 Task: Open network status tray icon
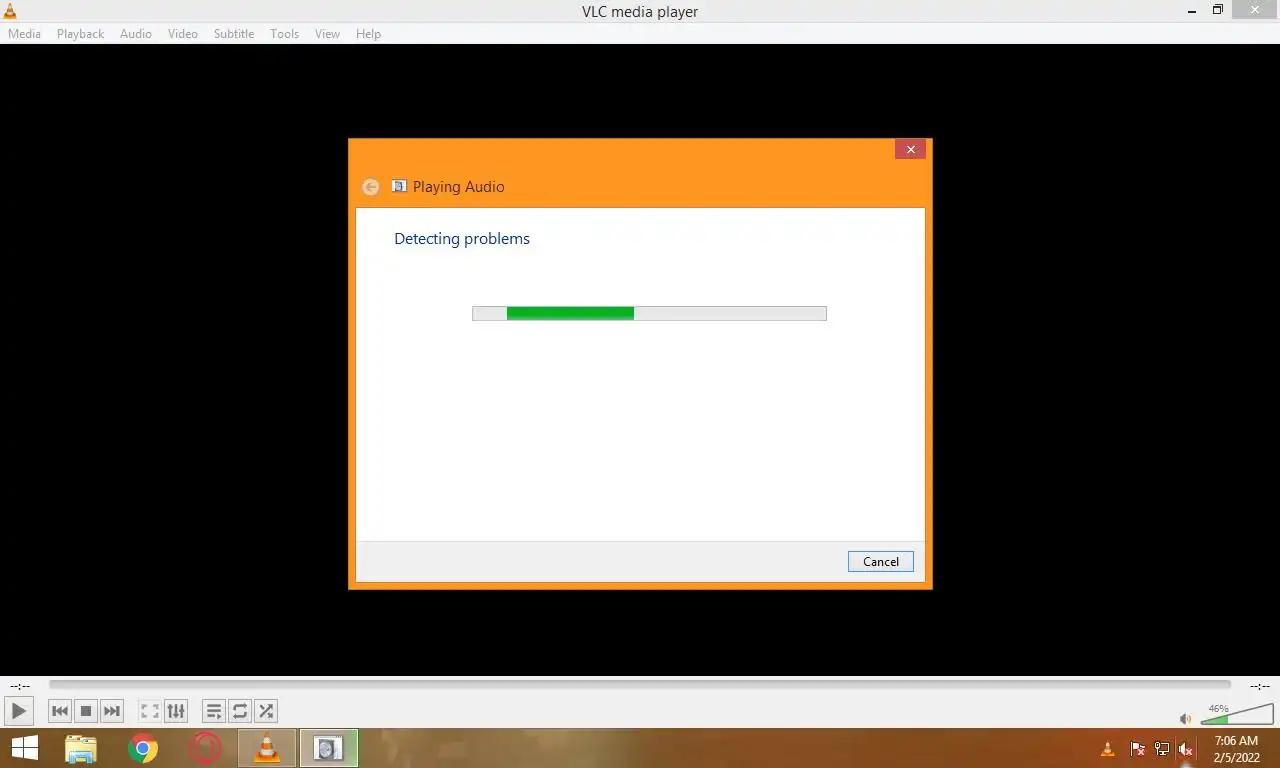(x=1162, y=749)
